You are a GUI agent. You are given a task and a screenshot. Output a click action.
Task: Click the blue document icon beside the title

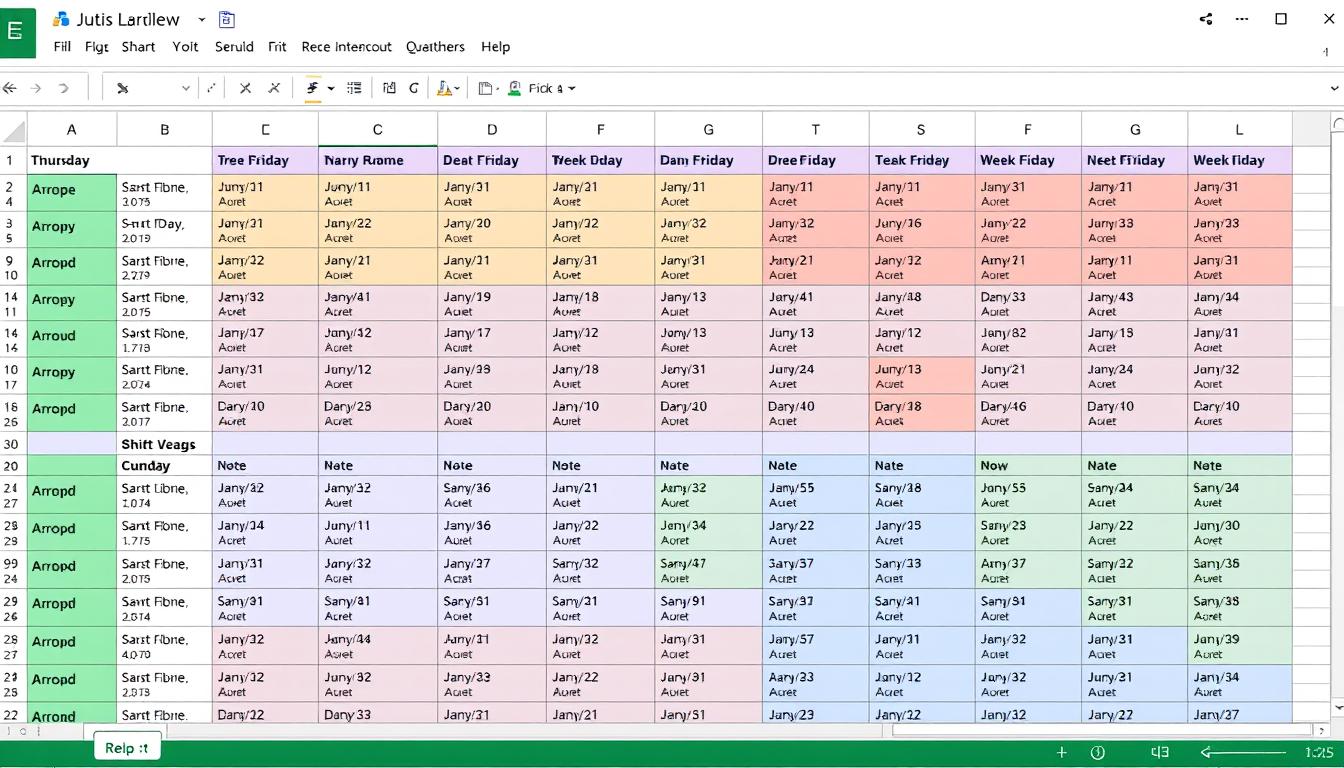pos(61,19)
